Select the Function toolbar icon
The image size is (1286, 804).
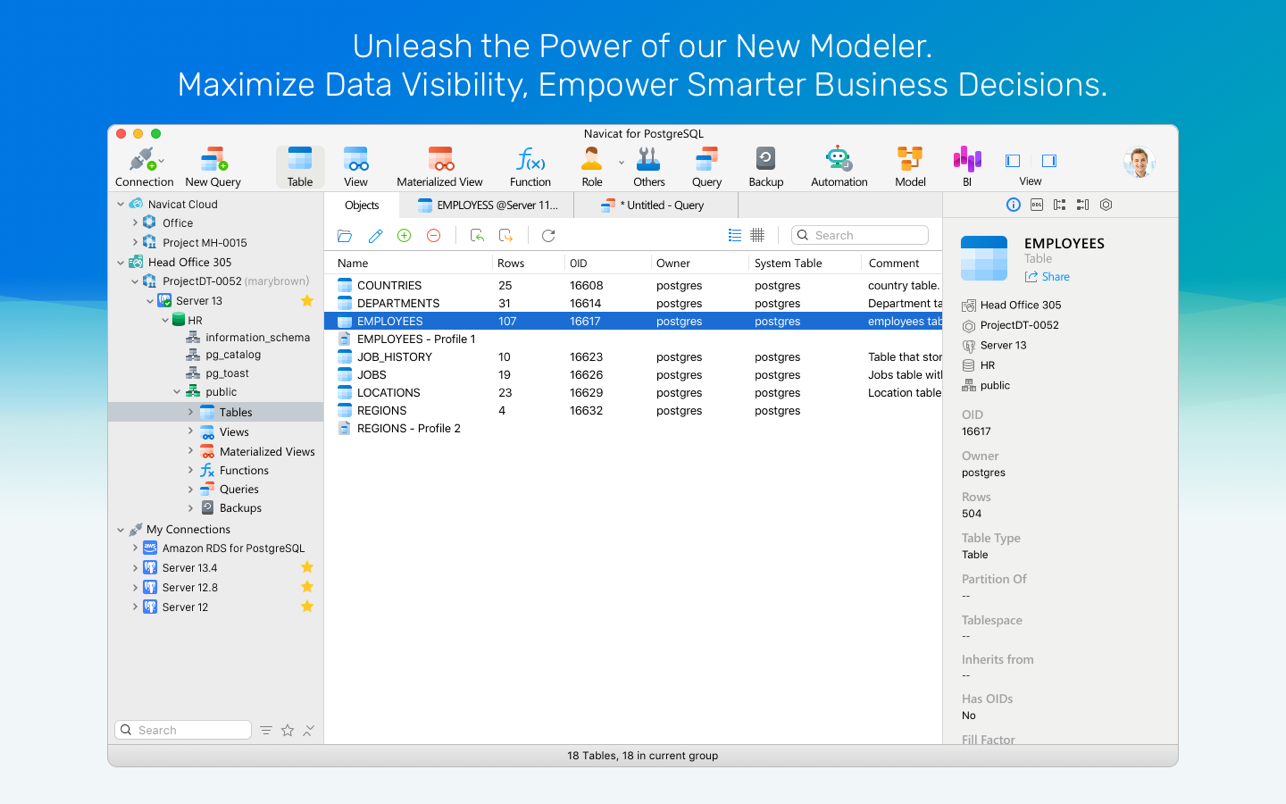[530, 167]
